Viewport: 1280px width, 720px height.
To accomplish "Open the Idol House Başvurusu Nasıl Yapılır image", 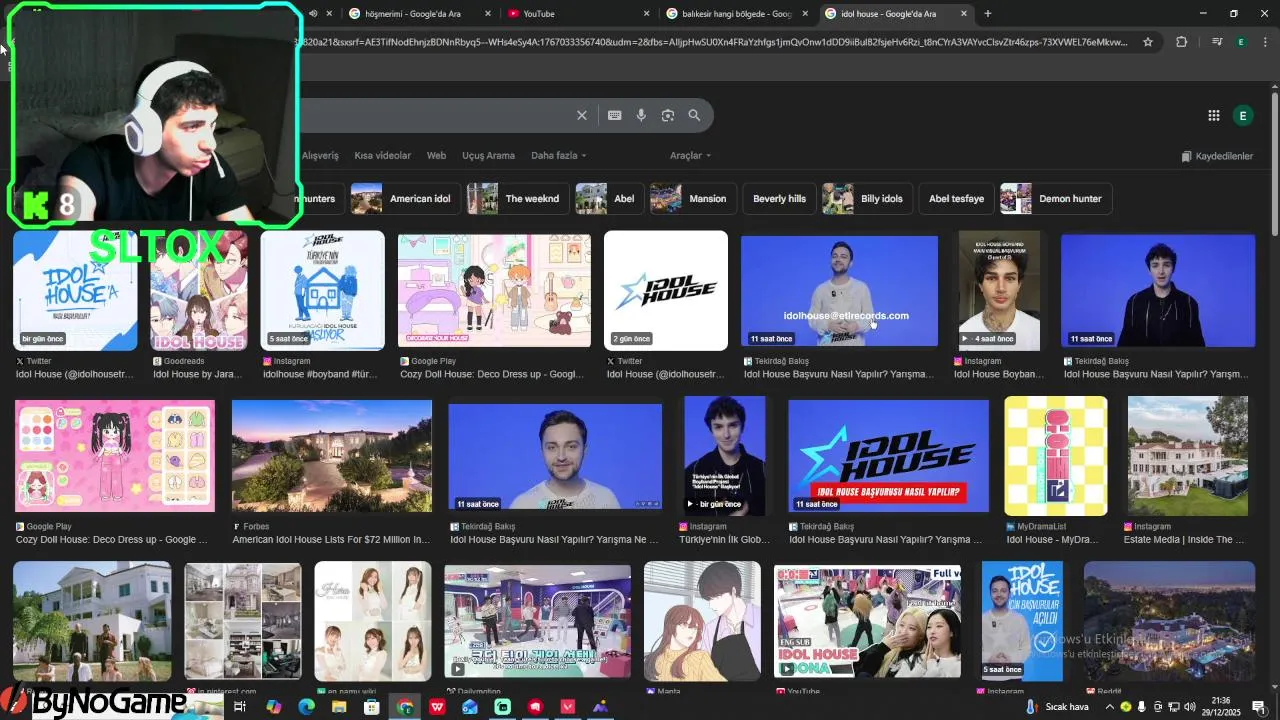I will (x=888, y=456).
